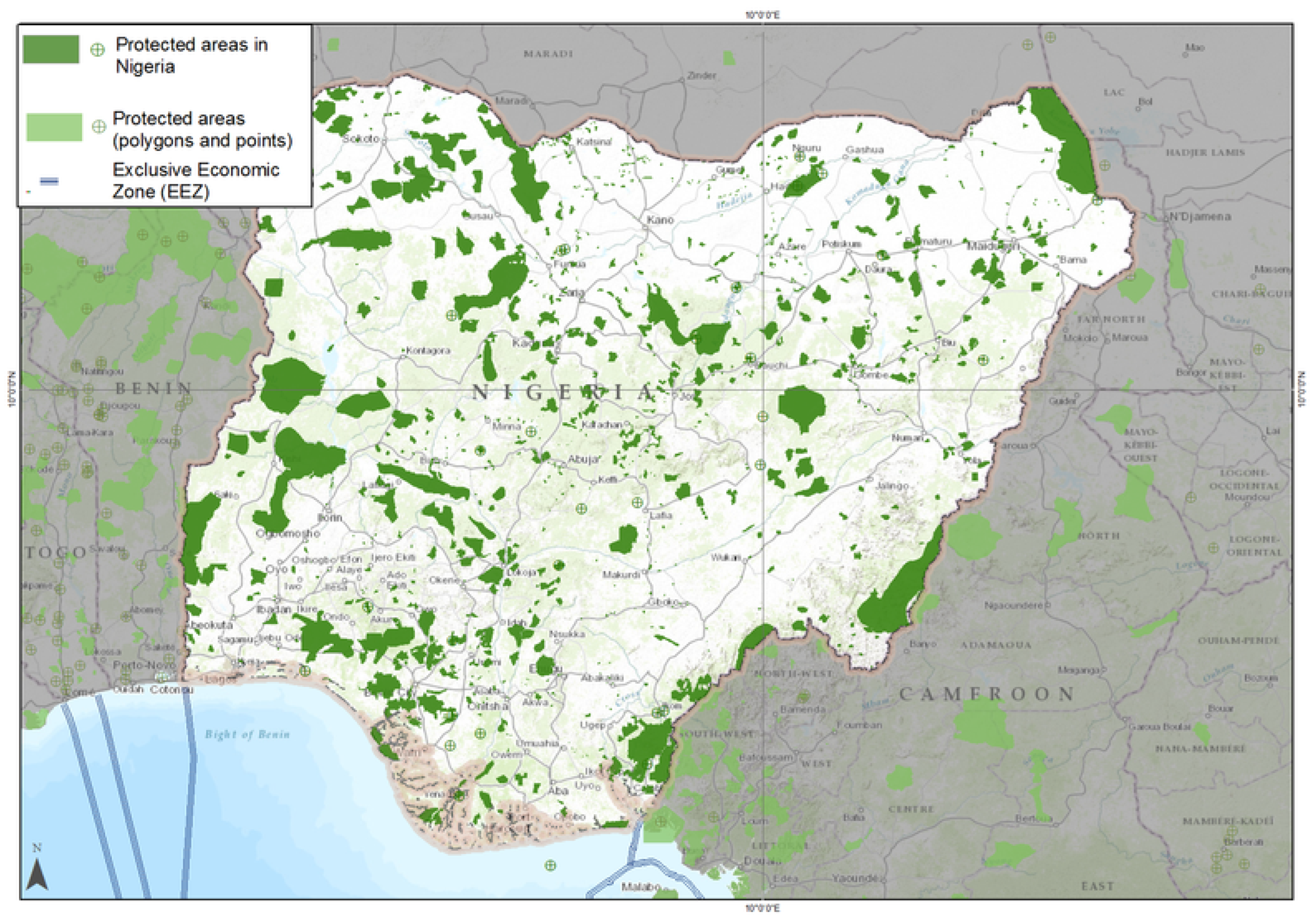Click the NIGERIA country label
This screenshot has height=916, width=1316.
[563, 392]
